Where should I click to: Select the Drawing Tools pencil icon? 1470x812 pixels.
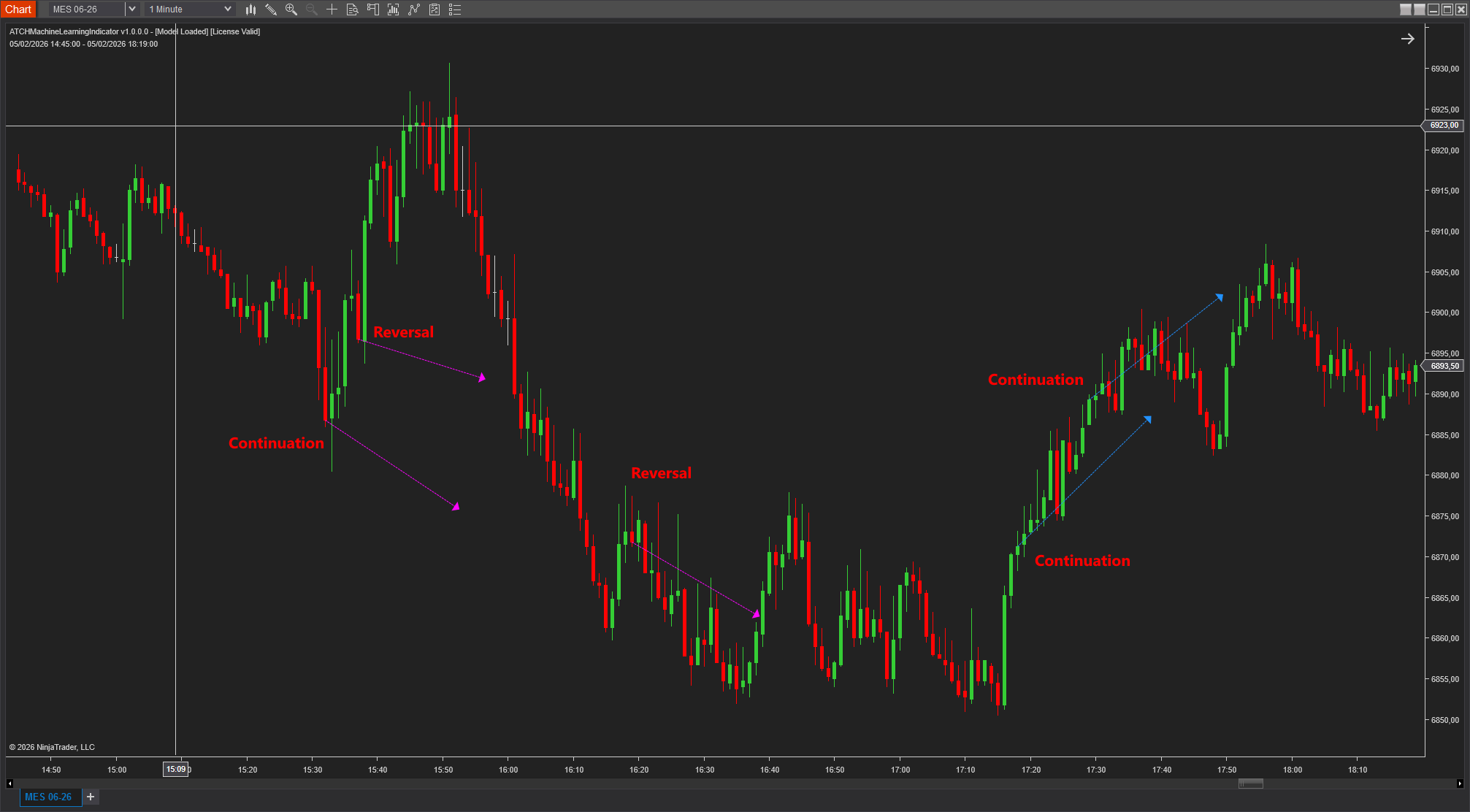[271, 9]
